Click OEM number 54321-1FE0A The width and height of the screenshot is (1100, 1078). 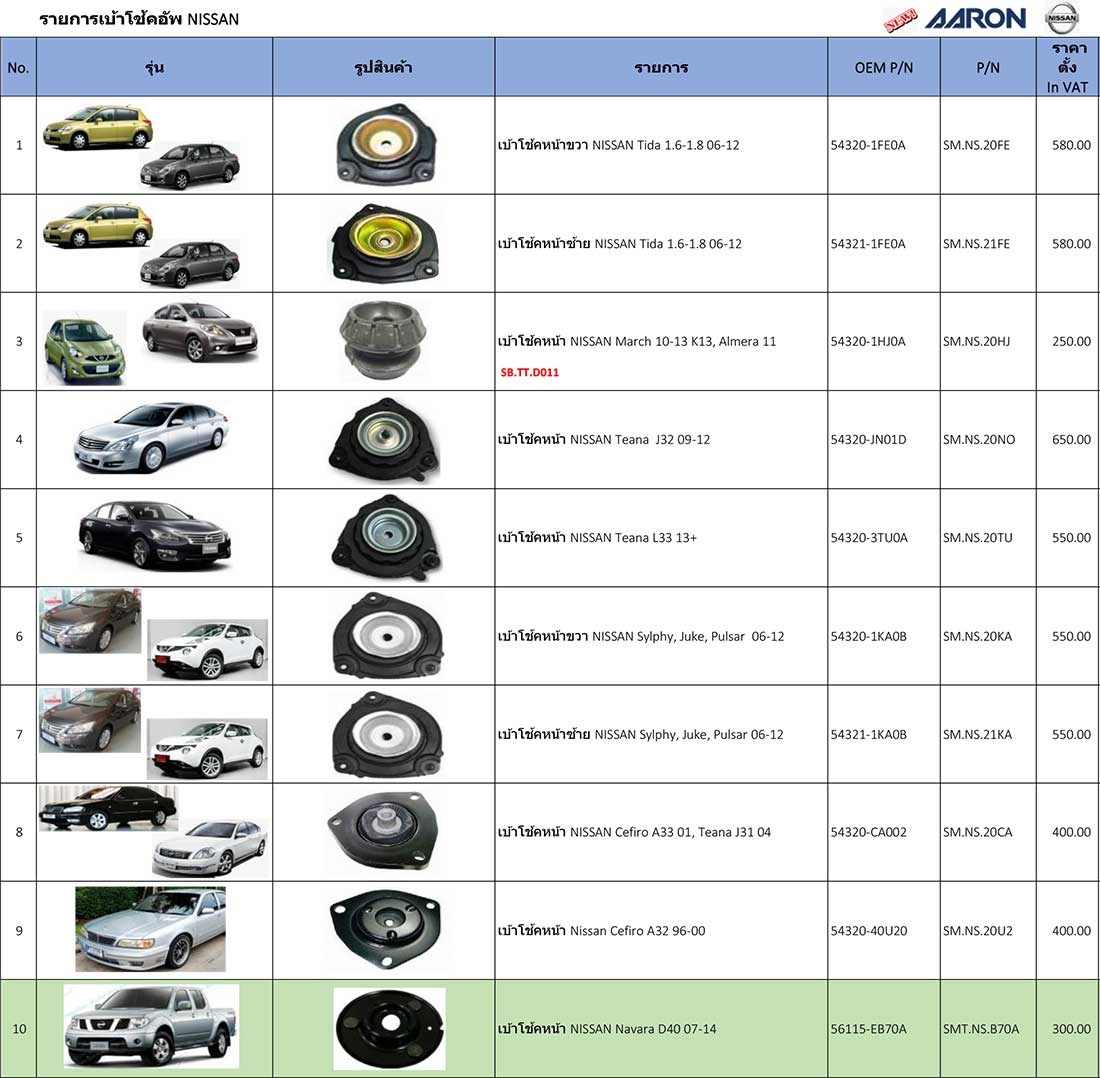pos(868,243)
